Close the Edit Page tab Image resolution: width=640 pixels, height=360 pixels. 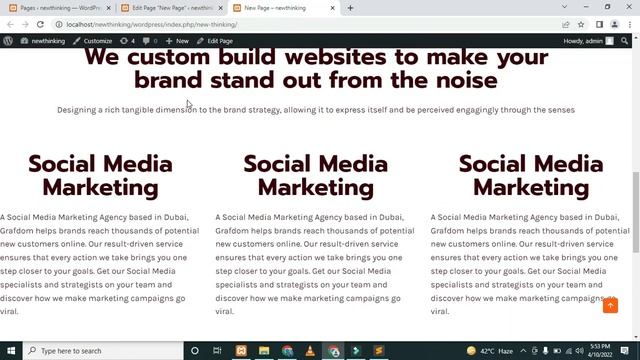(220, 8)
